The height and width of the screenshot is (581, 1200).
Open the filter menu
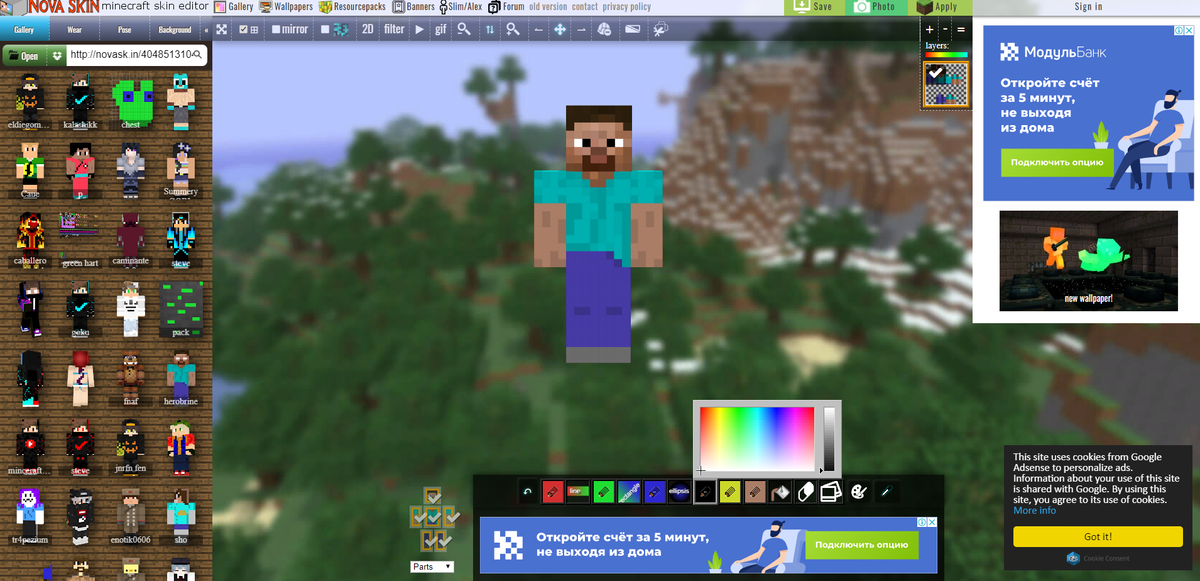pyautogui.click(x=394, y=29)
